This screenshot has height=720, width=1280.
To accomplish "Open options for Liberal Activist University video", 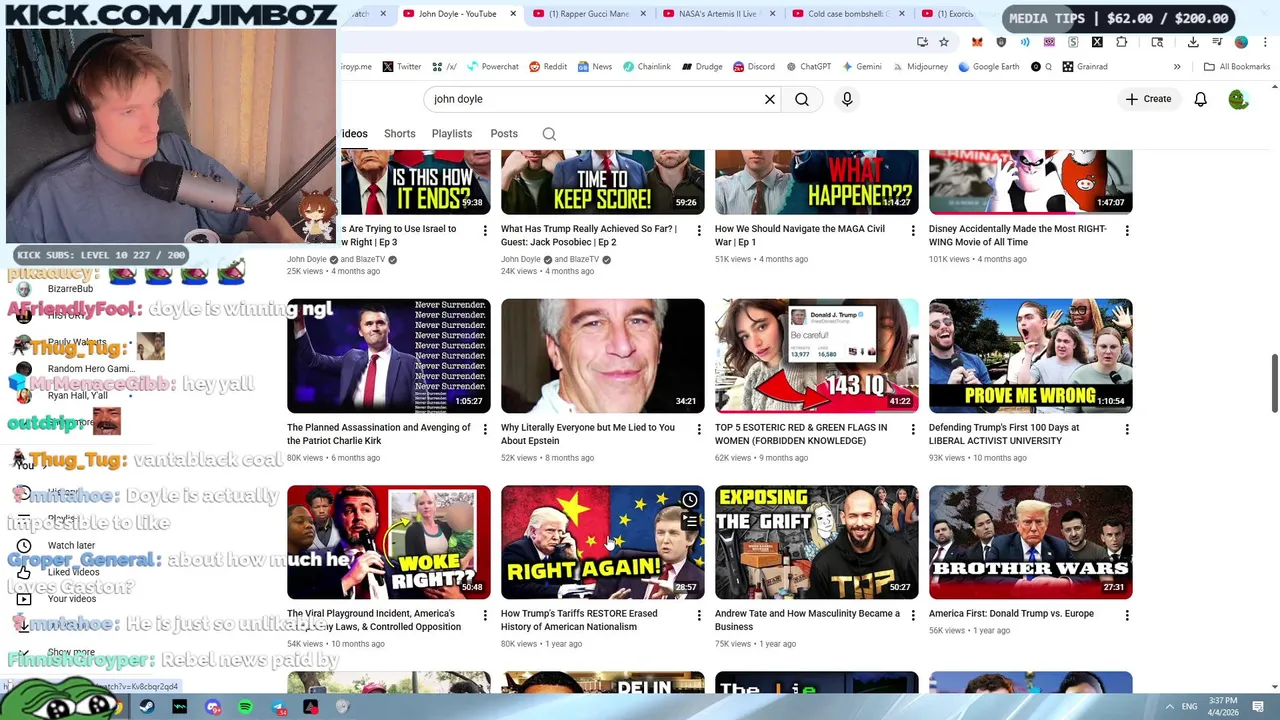I will tap(1127, 429).
